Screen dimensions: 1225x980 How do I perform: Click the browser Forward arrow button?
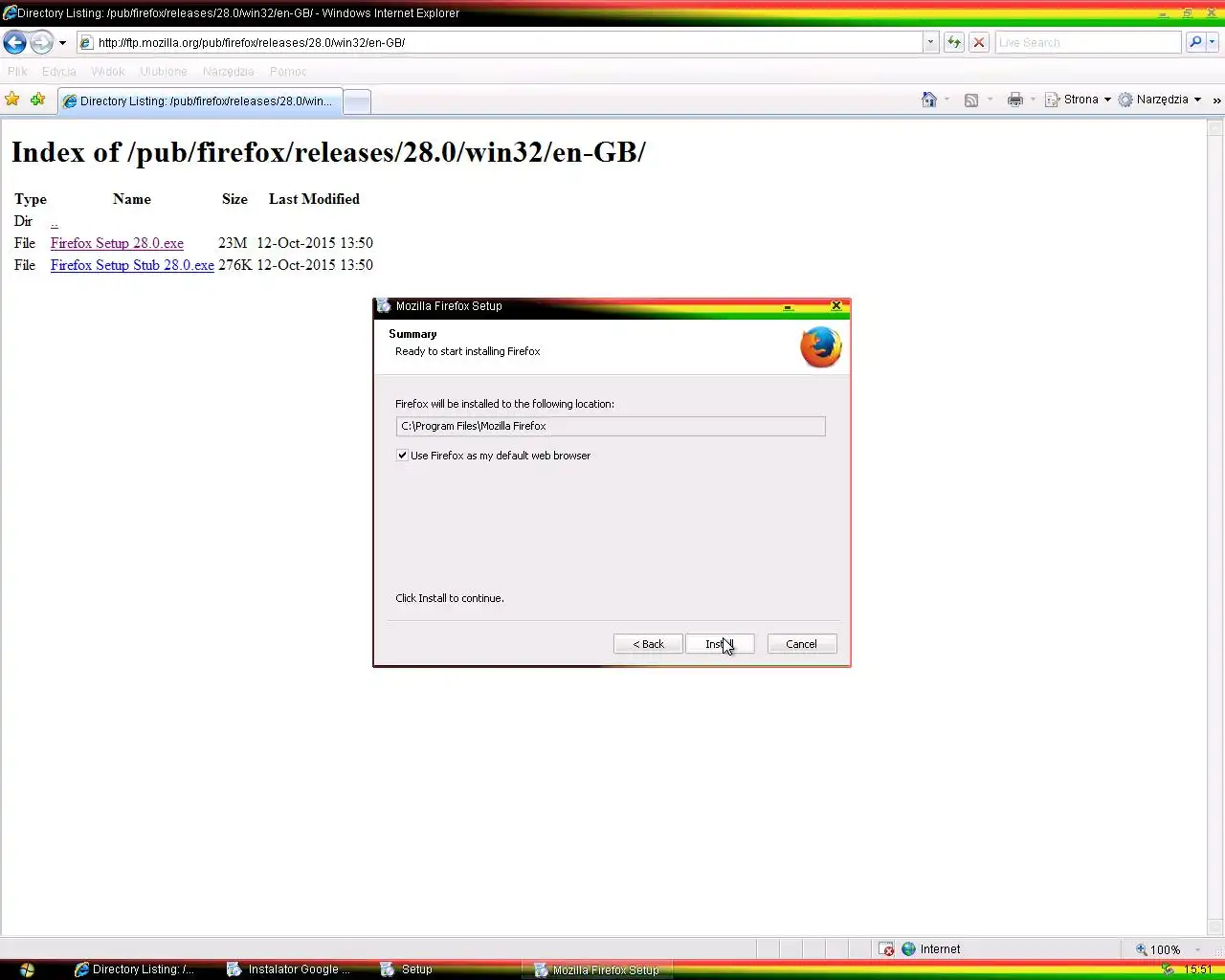[41, 42]
